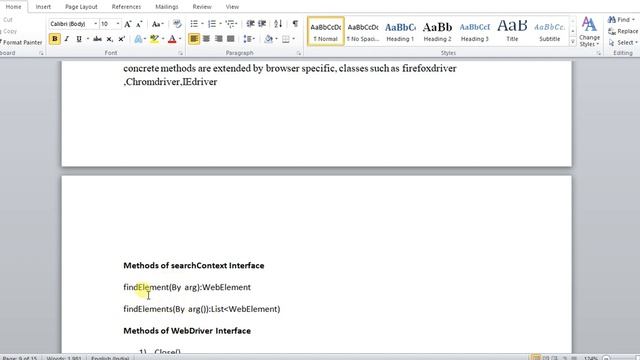Apply Text Effects icon

click(x=138, y=39)
